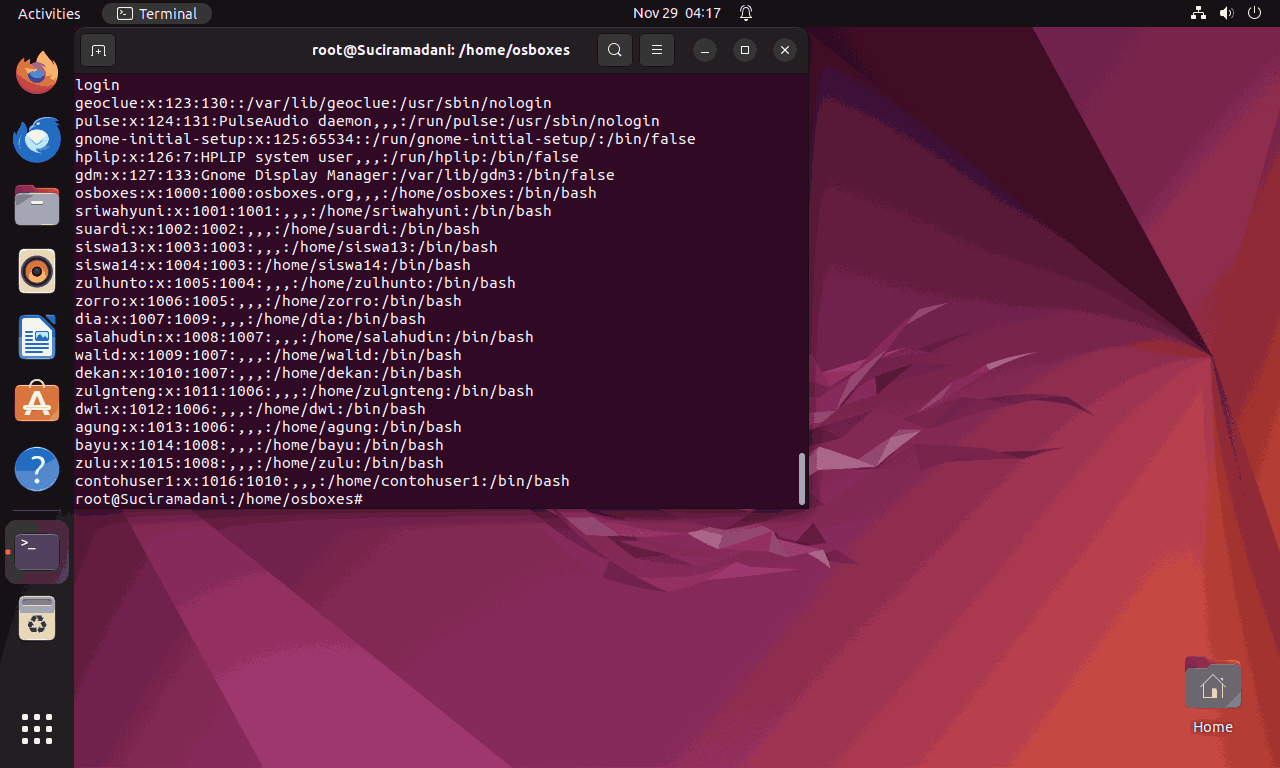Click the zulu user line
The height and width of the screenshot is (768, 1280).
coord(259,463)
